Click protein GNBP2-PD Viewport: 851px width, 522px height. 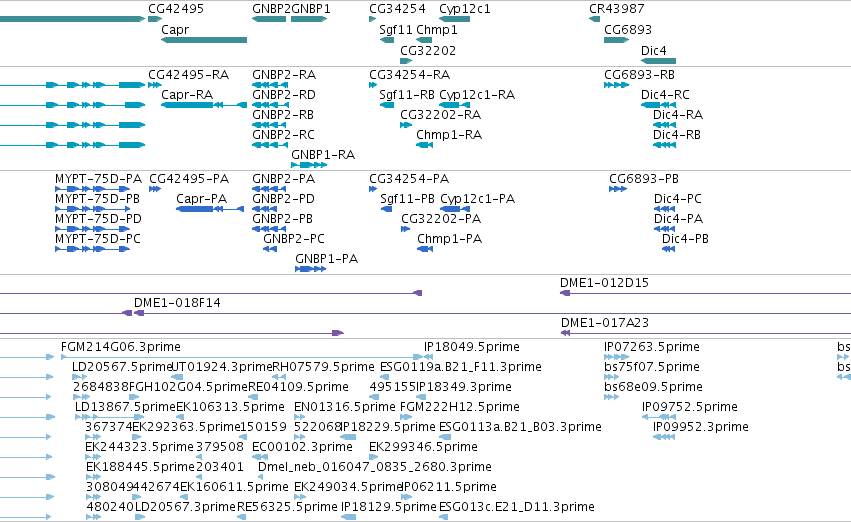pyautogui.click(x=283, y=199)
